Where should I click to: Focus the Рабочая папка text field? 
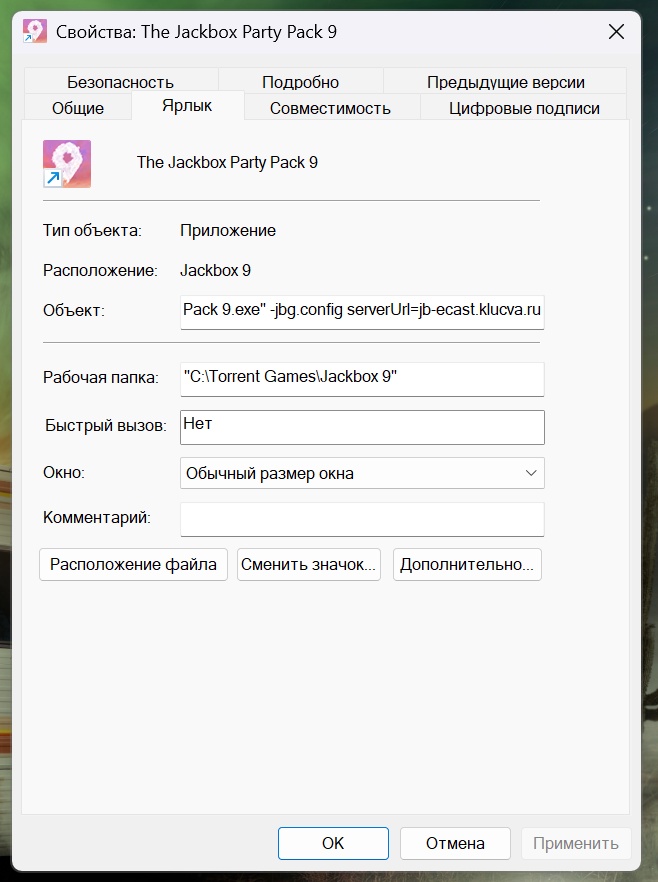click(362, 378)
